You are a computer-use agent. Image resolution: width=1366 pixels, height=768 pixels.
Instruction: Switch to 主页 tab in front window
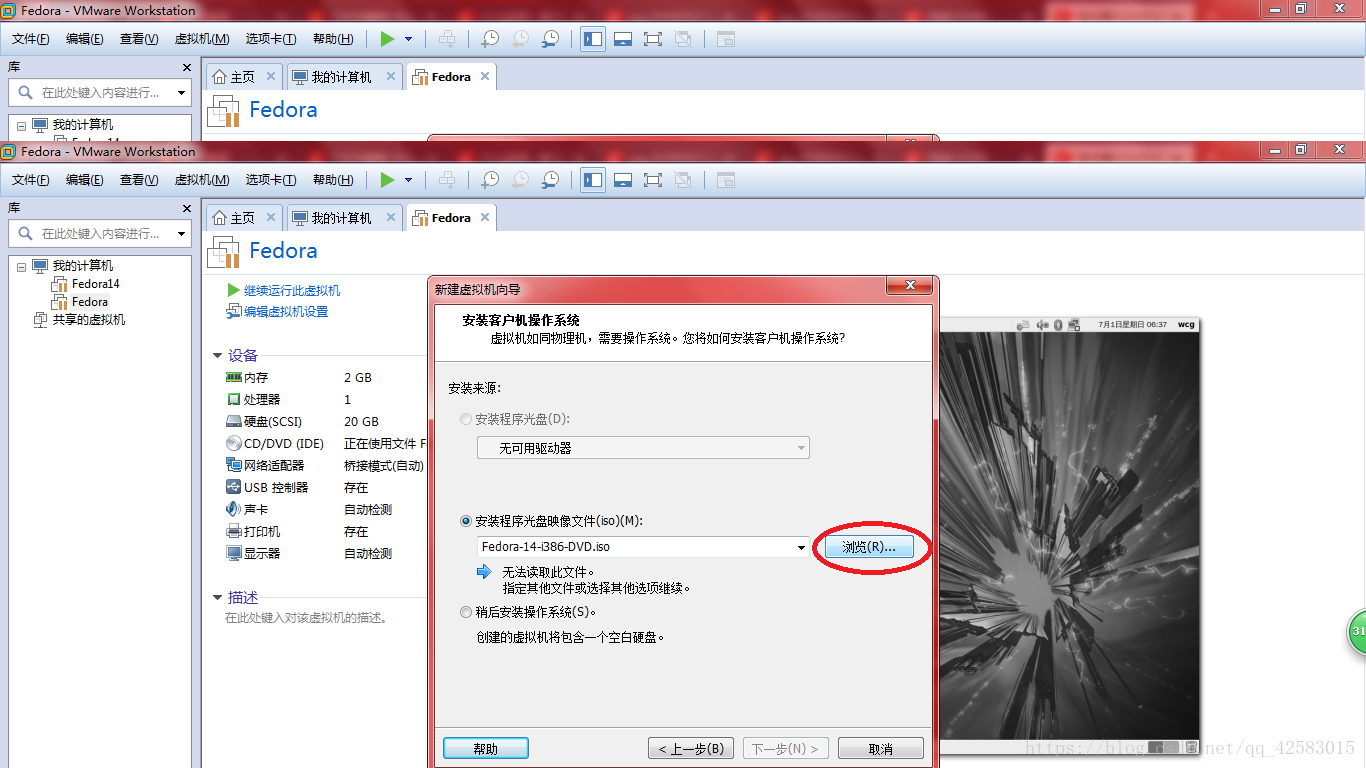click(243, 217)
